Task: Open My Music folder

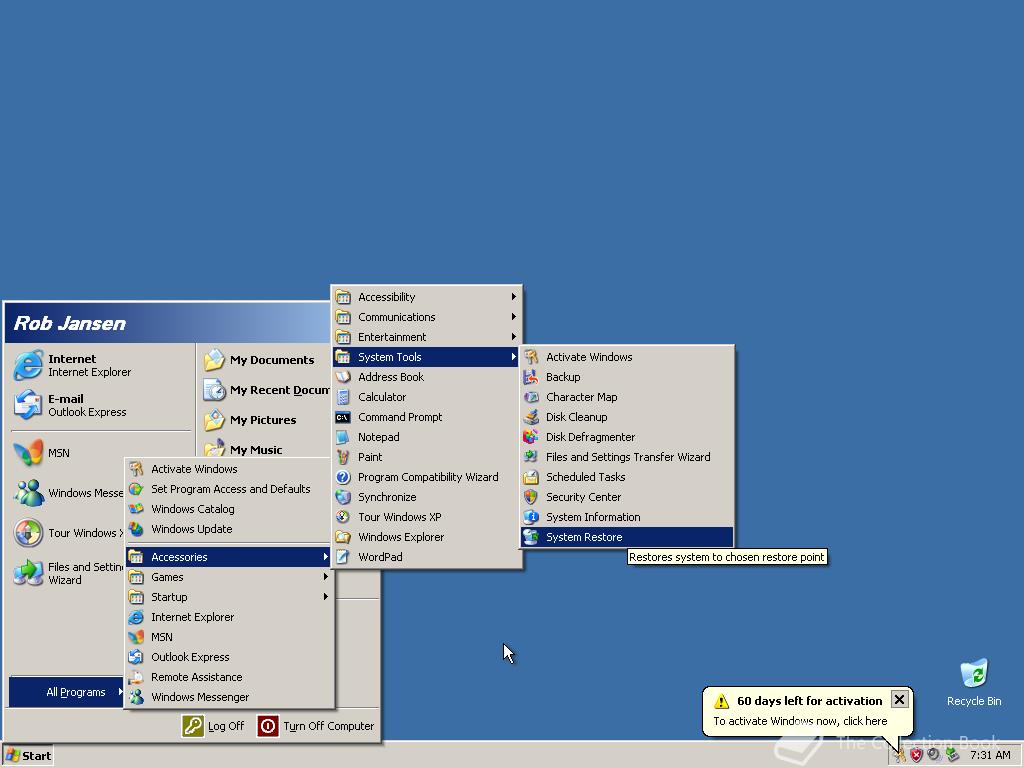Action: pyautogui.click(x=264, y=449)
